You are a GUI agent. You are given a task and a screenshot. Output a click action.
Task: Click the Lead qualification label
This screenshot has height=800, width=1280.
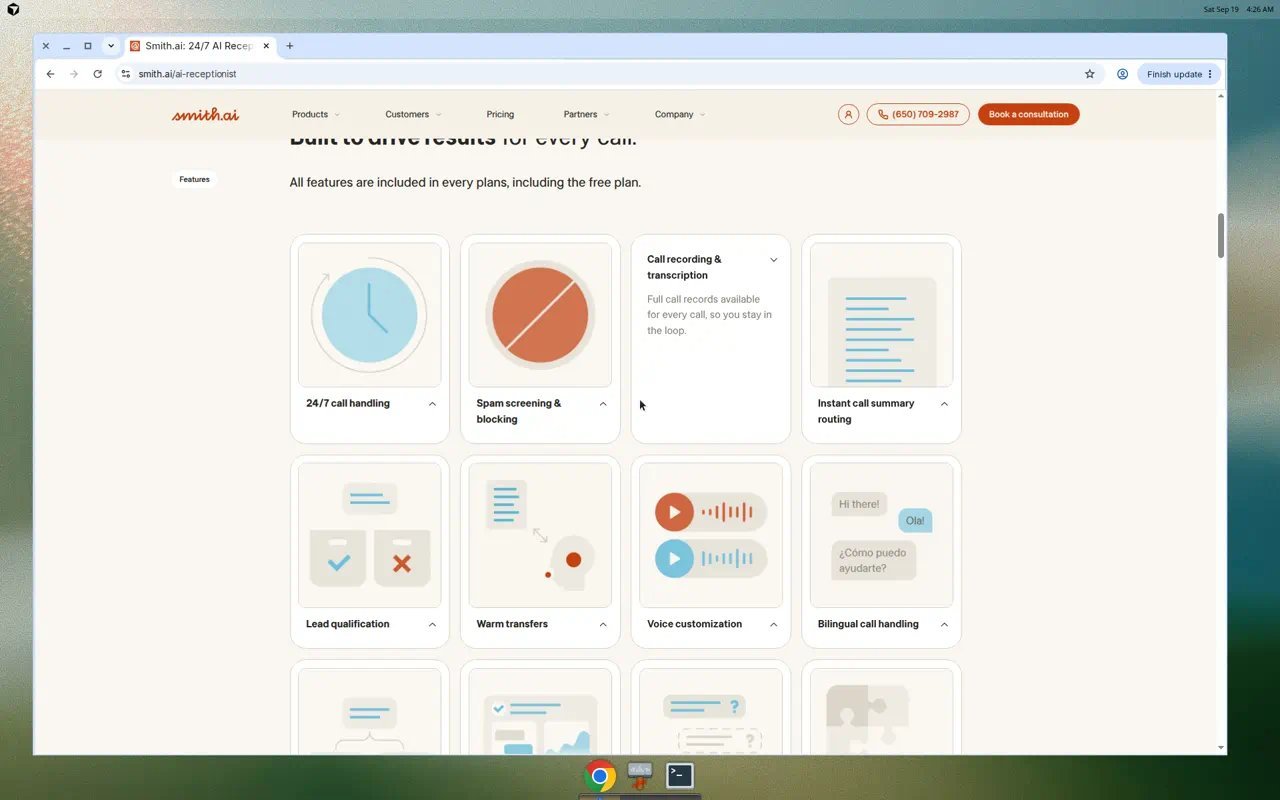pyautogui.click(x=348, y=624)
